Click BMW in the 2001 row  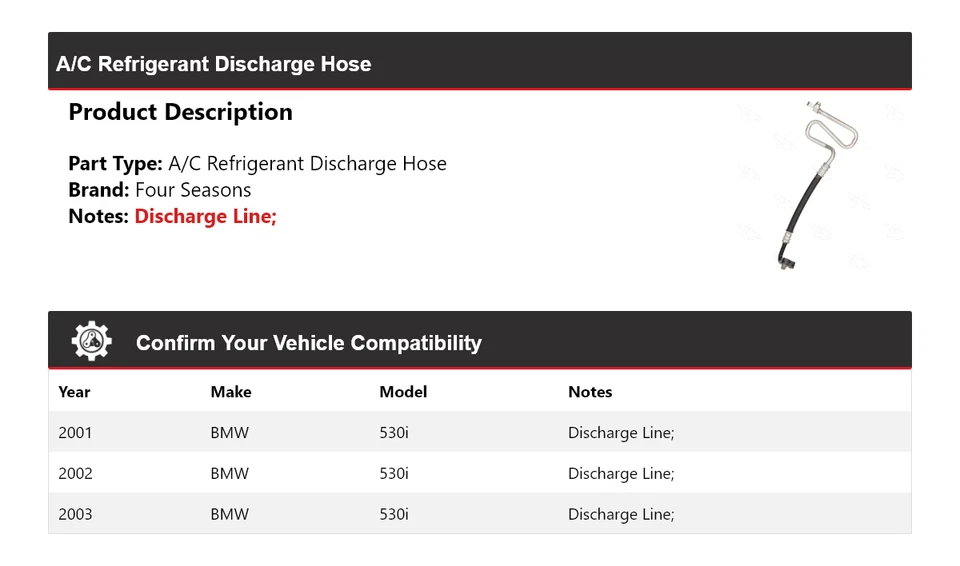pos(229,433)
